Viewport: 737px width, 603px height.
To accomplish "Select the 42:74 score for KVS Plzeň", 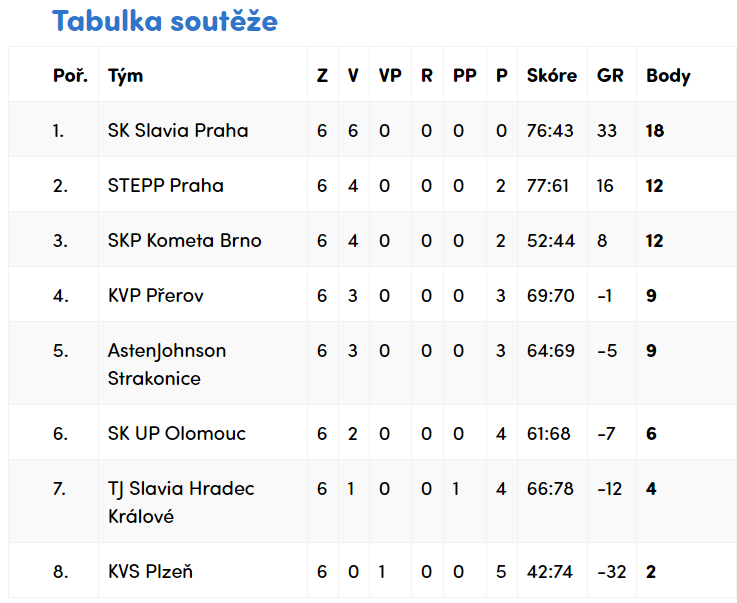I will pos(549,572).
